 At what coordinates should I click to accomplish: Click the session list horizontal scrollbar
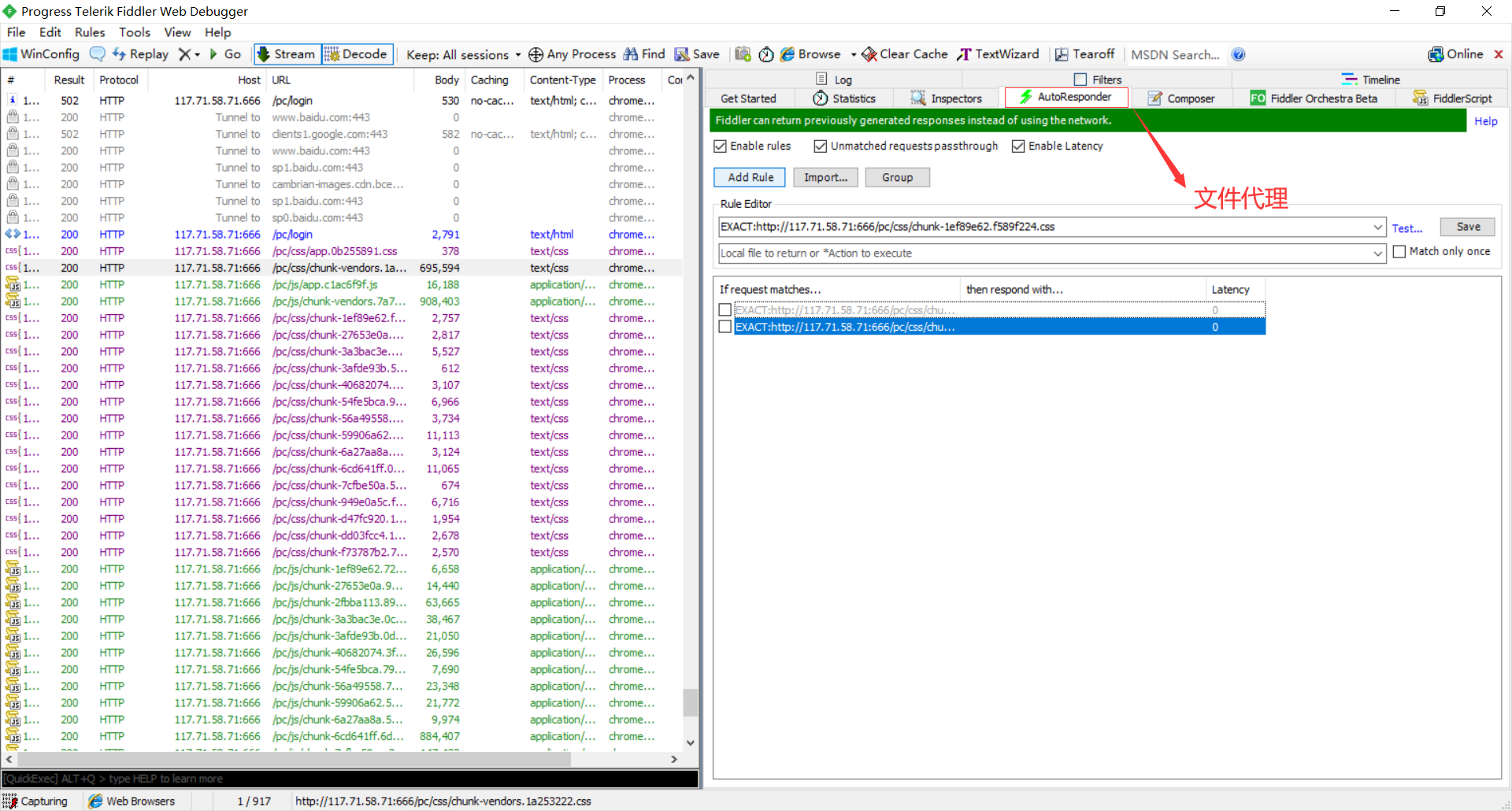tap(294, 759)
